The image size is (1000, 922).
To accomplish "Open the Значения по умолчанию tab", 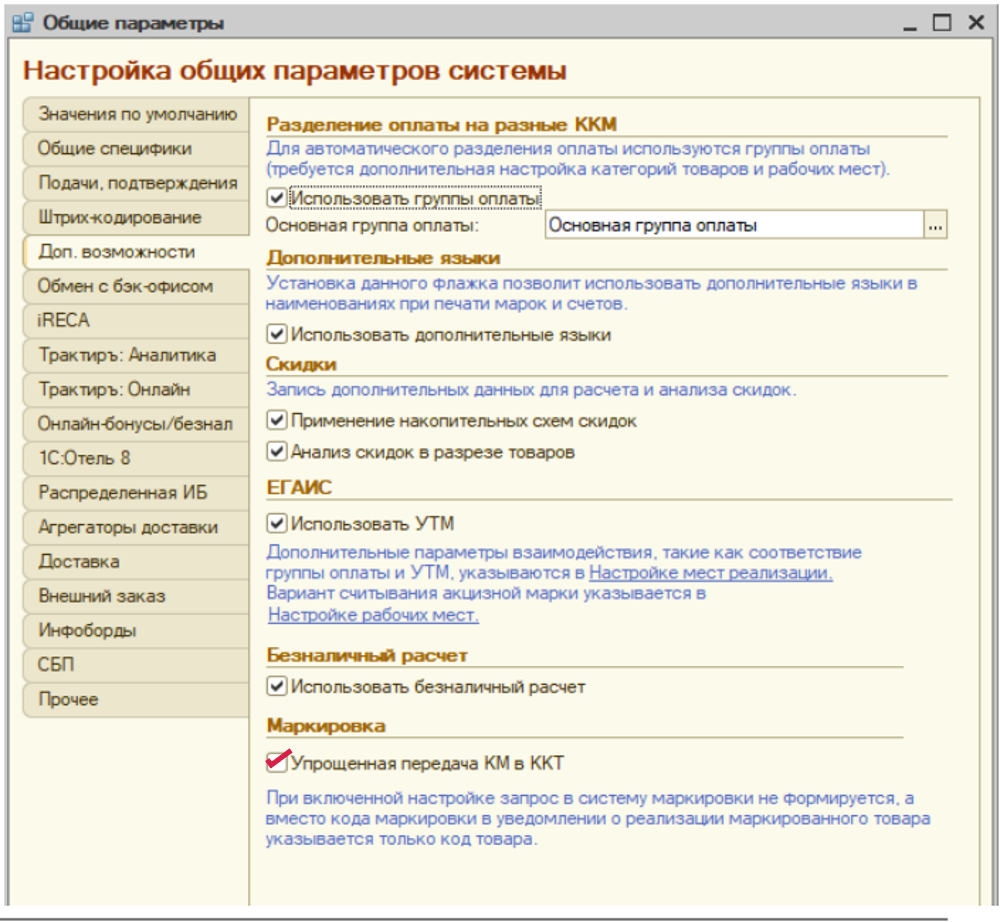I will point(136,114).
